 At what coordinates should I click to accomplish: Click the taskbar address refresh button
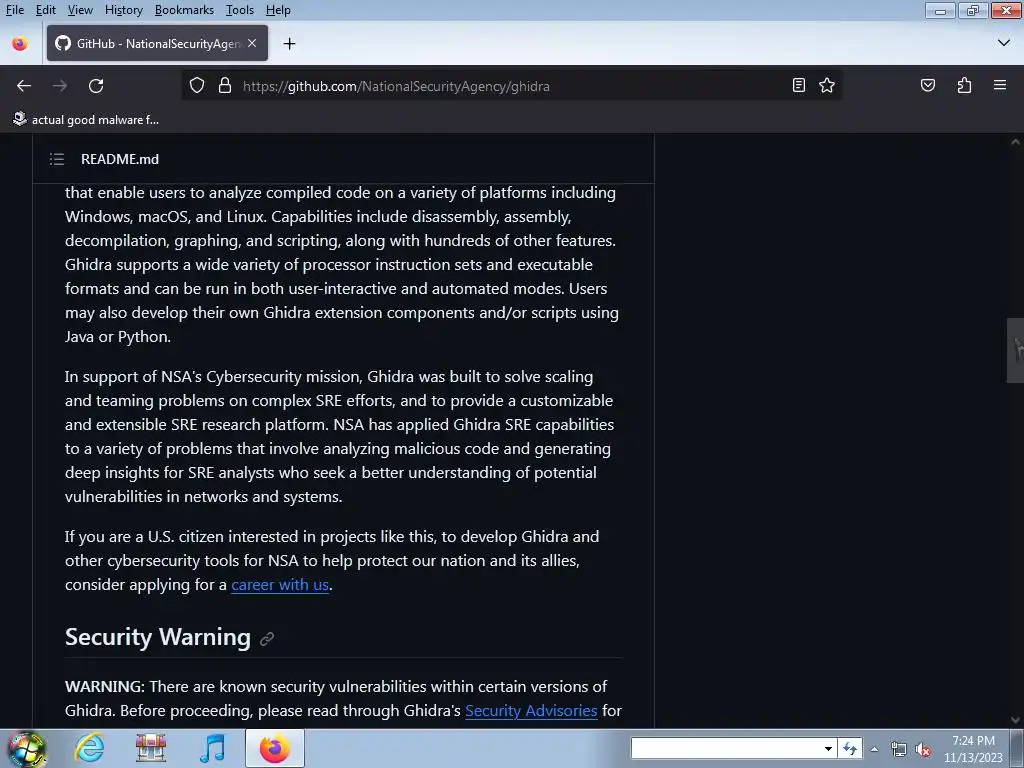tap(850, 748)
